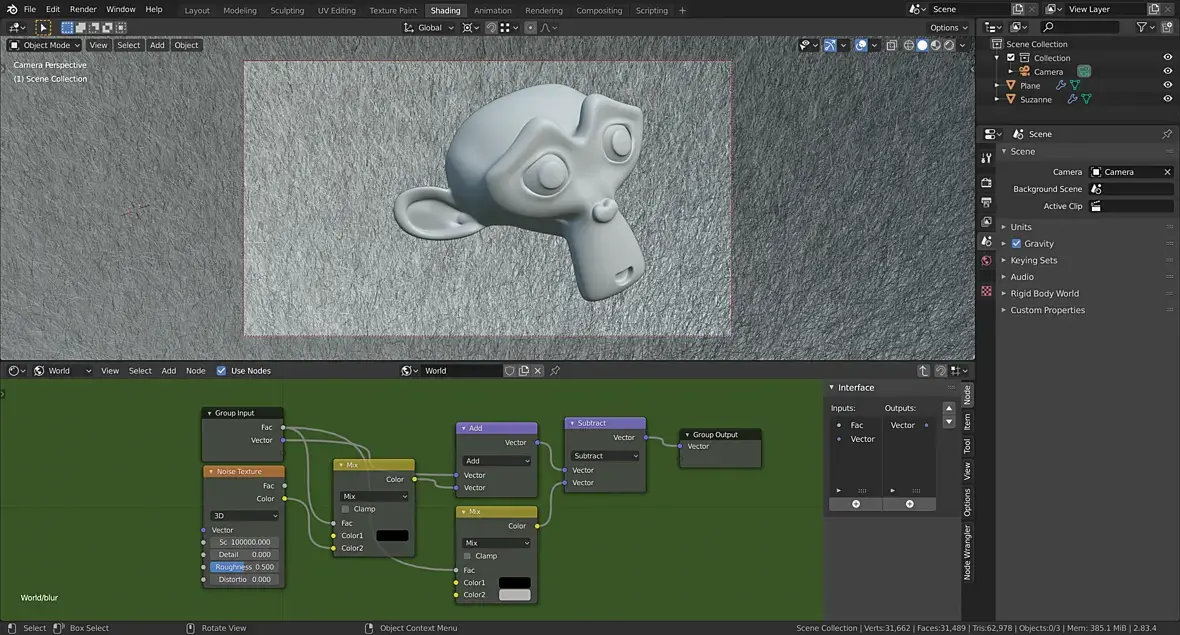1180x635 pixels.
Task: Expand the Rigid Body World panel
Action: click(x=1044, y=294)
